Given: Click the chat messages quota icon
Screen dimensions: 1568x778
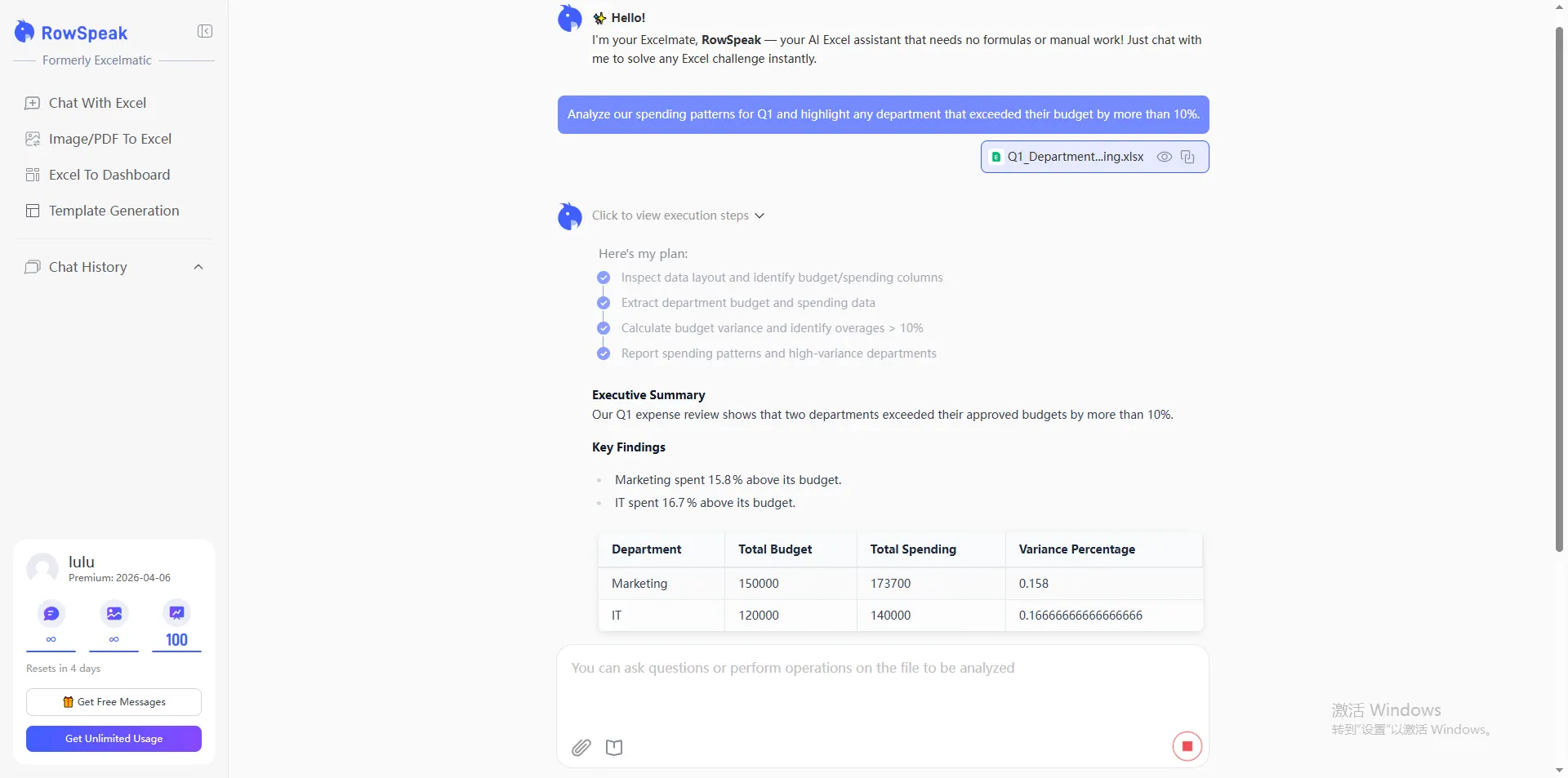Looking at the screenshot, I should (x=51, y=613).
